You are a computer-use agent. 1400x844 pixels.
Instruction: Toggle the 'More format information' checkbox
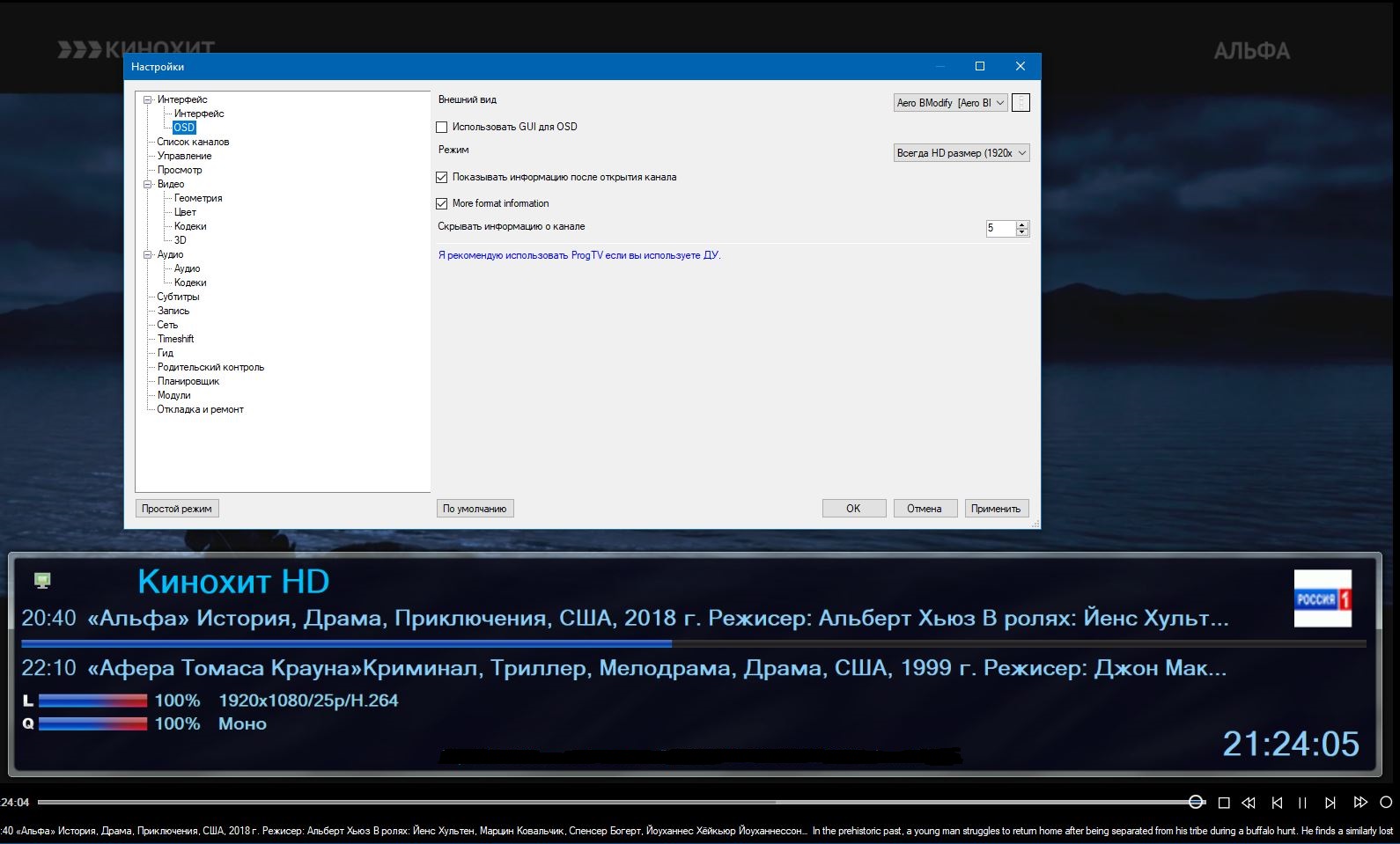pyautogui.click(x=442, y=204)
